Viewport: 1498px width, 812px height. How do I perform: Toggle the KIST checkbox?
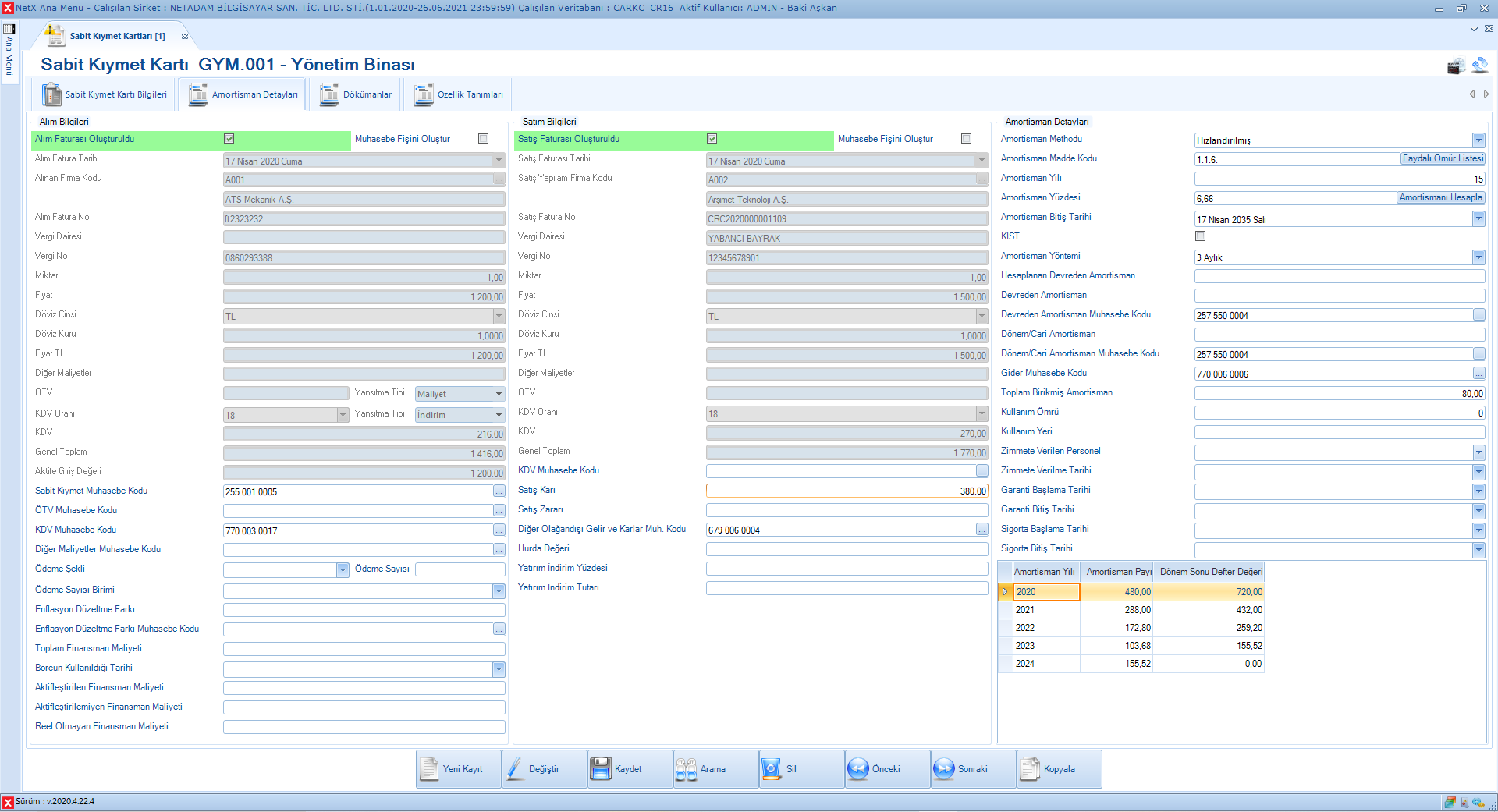1200,236
